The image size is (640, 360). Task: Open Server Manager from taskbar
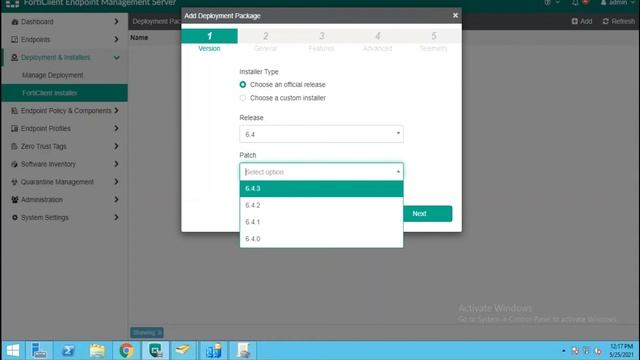point(39,351)
